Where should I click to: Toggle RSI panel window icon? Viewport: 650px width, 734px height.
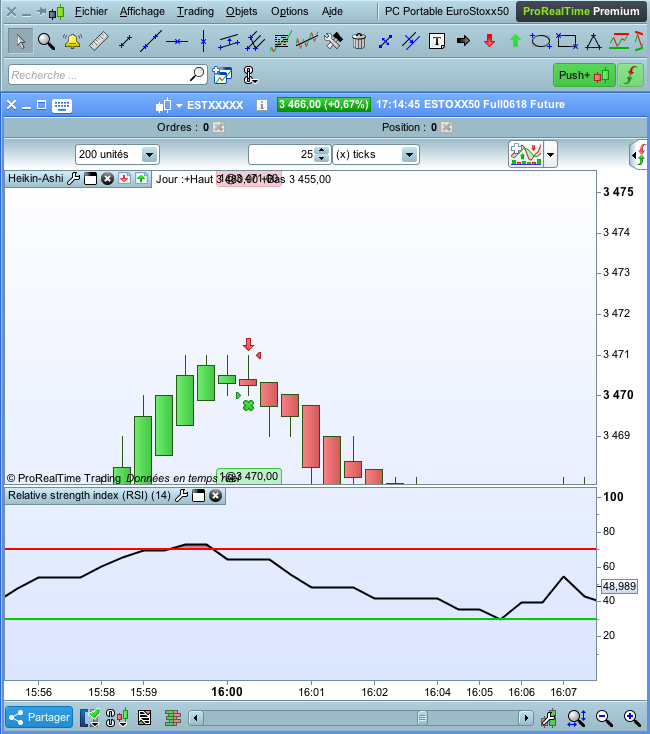tap(198, 496)
